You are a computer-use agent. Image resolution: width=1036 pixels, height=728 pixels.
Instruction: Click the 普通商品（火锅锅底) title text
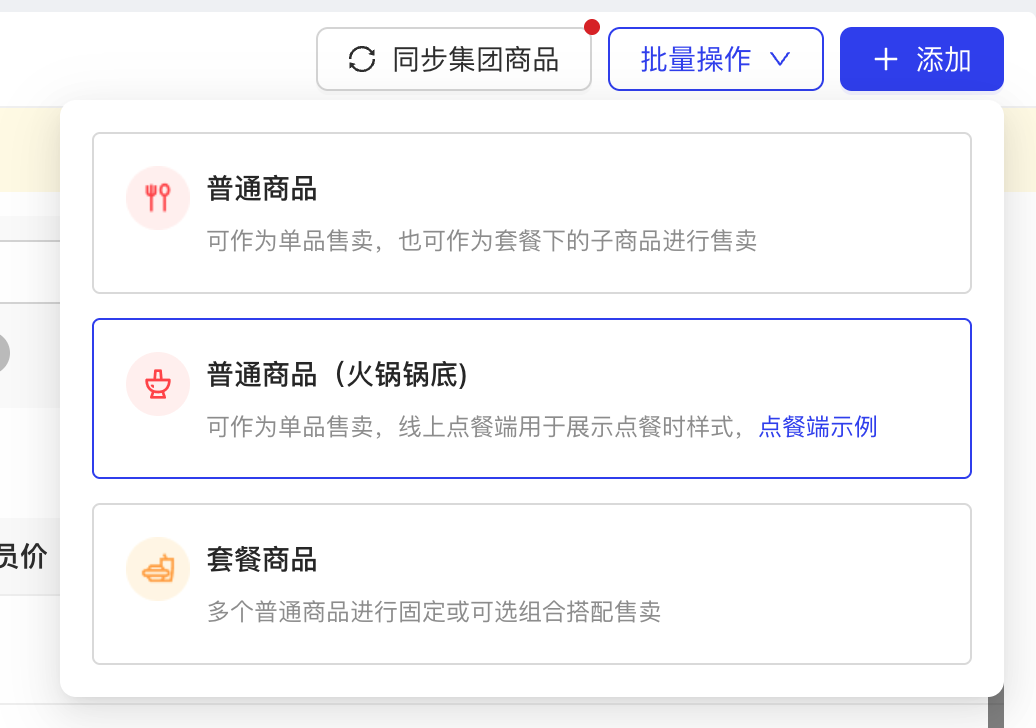(338, 375)
